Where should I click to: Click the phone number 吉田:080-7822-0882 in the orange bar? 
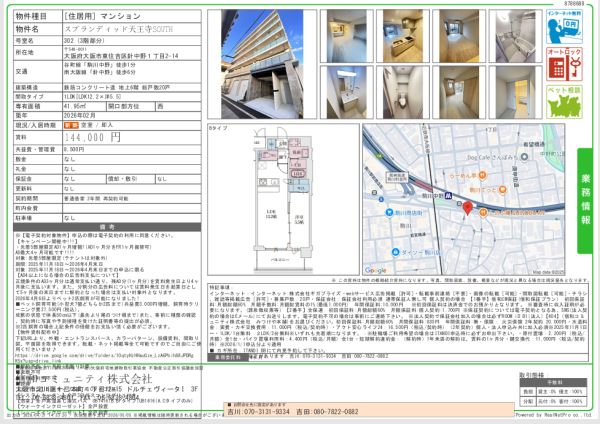coord(327,412)
